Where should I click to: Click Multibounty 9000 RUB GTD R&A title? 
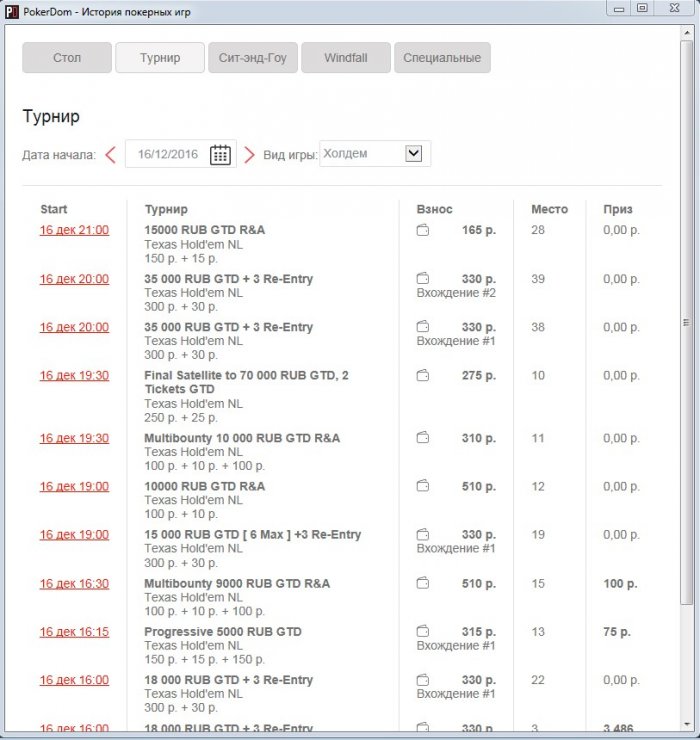pos(237,583)
